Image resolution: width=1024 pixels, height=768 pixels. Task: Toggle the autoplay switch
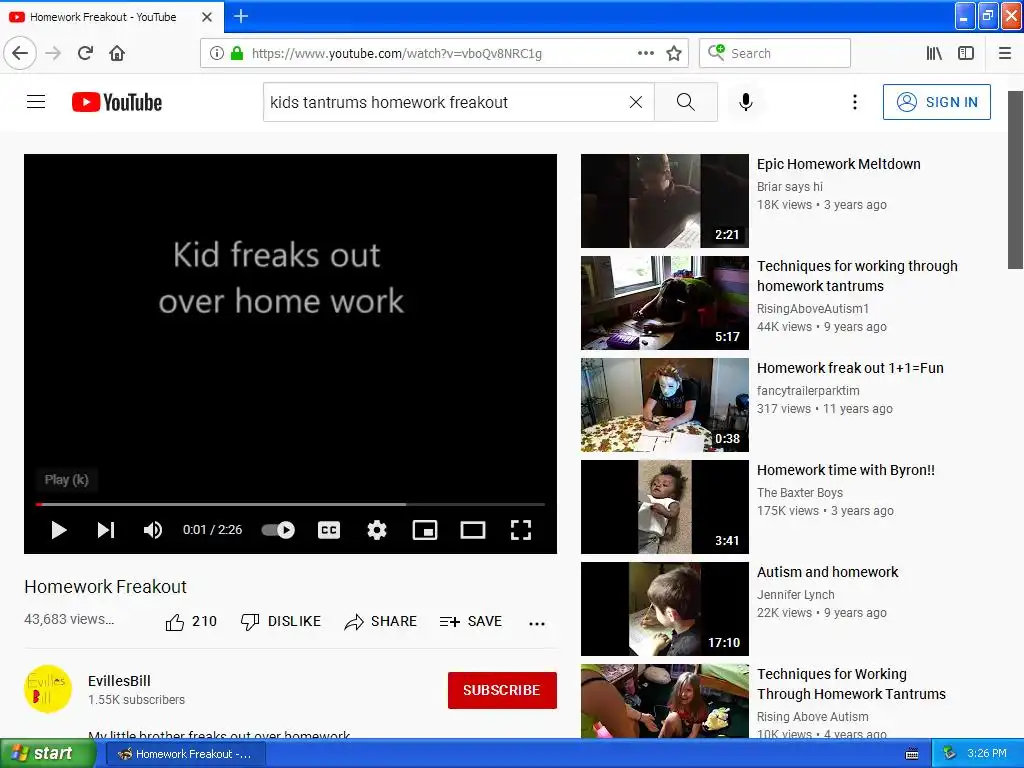278,530
